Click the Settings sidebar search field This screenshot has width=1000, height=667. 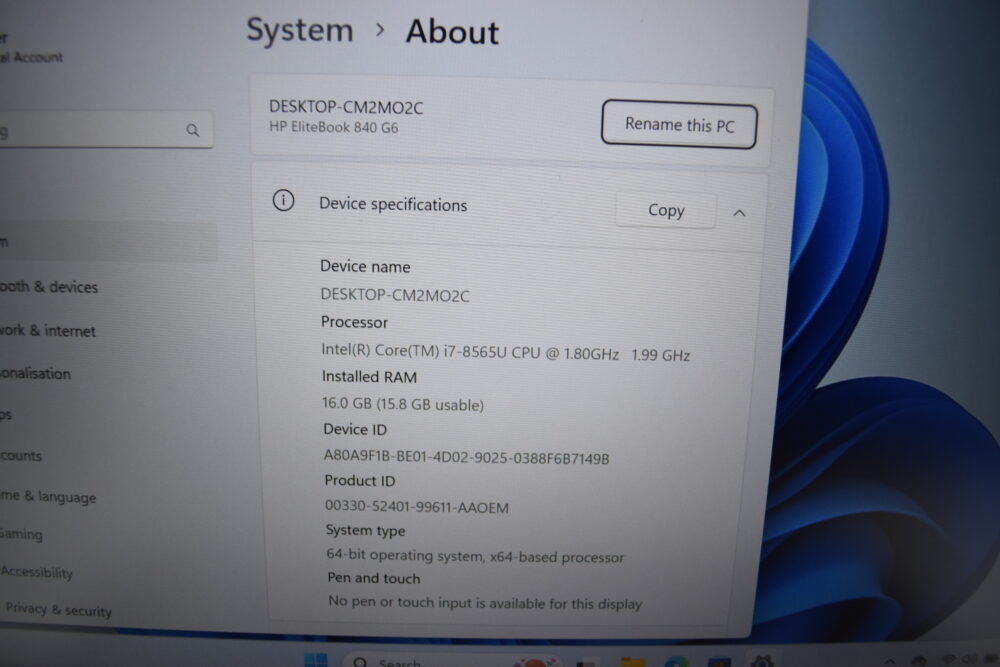[x=105, y=130]
